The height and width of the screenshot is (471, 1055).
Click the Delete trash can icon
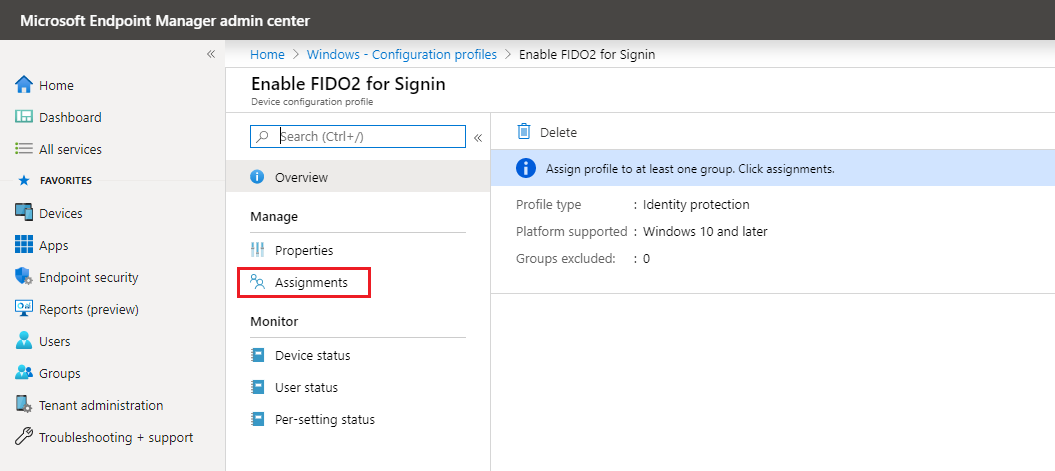[523, 132]
